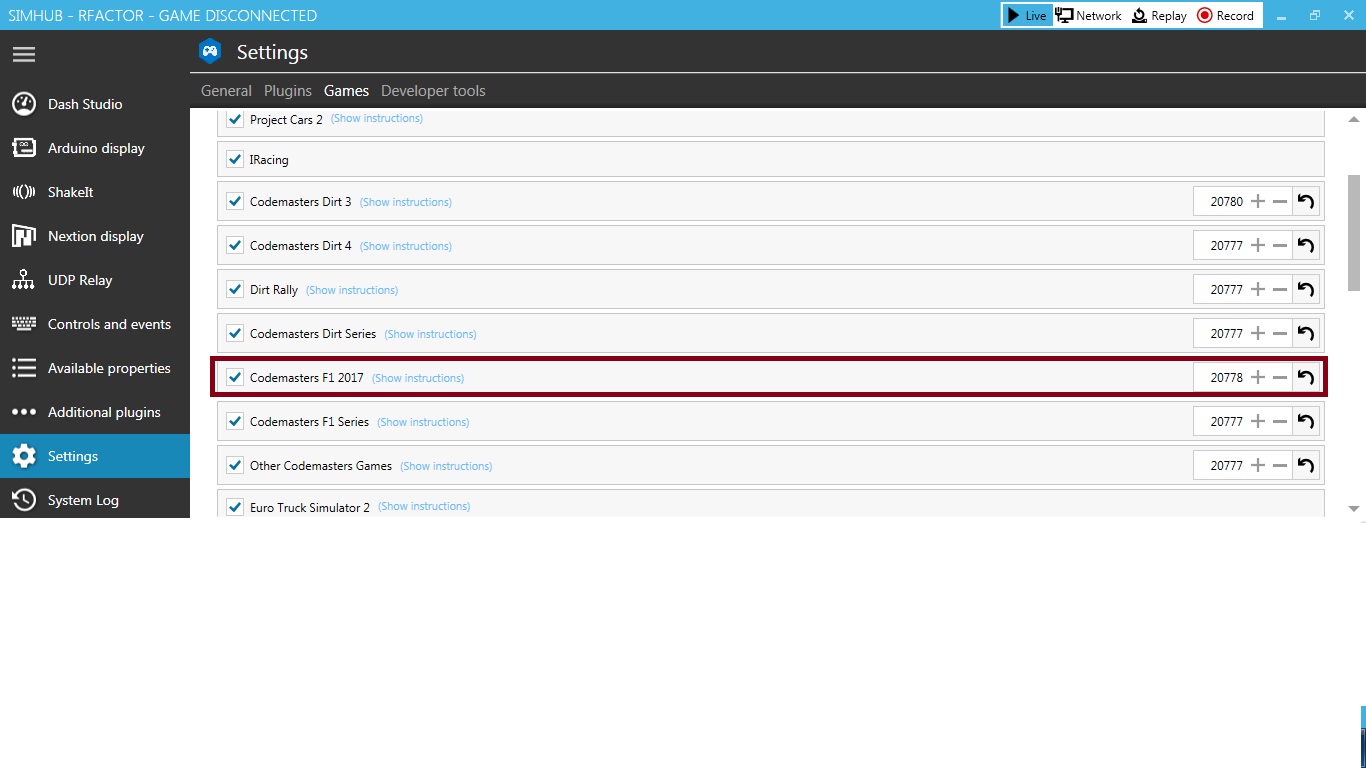Open Controls and events section

click(95, 324)
